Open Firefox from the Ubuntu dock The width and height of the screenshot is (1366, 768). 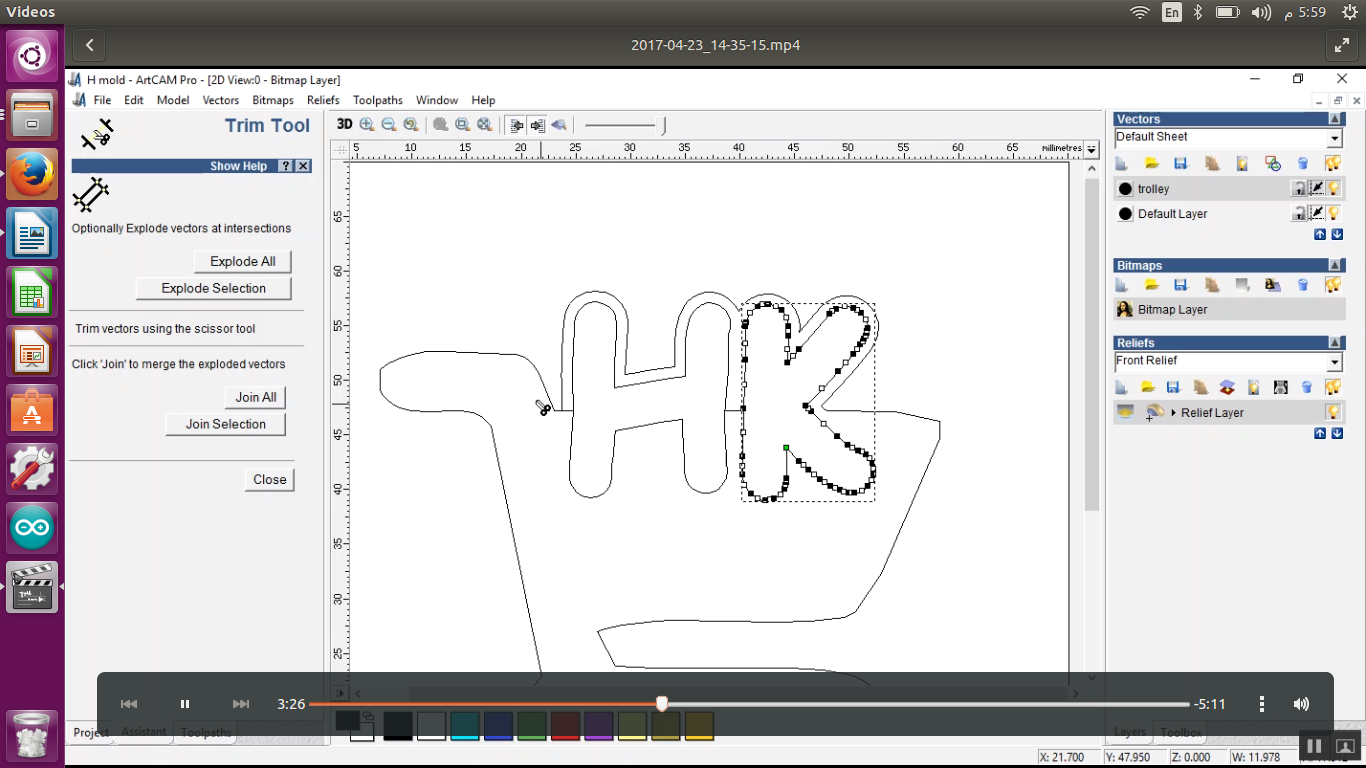[x=32, y=173]
